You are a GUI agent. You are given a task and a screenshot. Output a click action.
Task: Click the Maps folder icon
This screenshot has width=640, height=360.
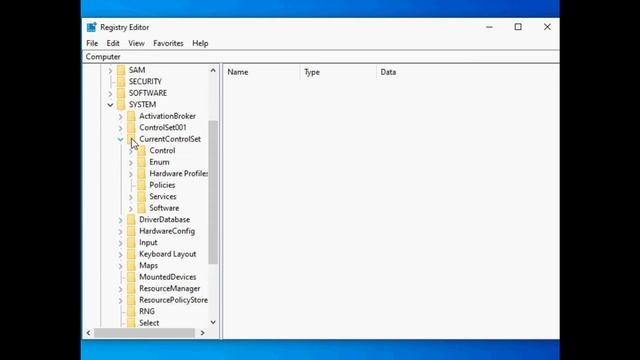click(131, 266)
